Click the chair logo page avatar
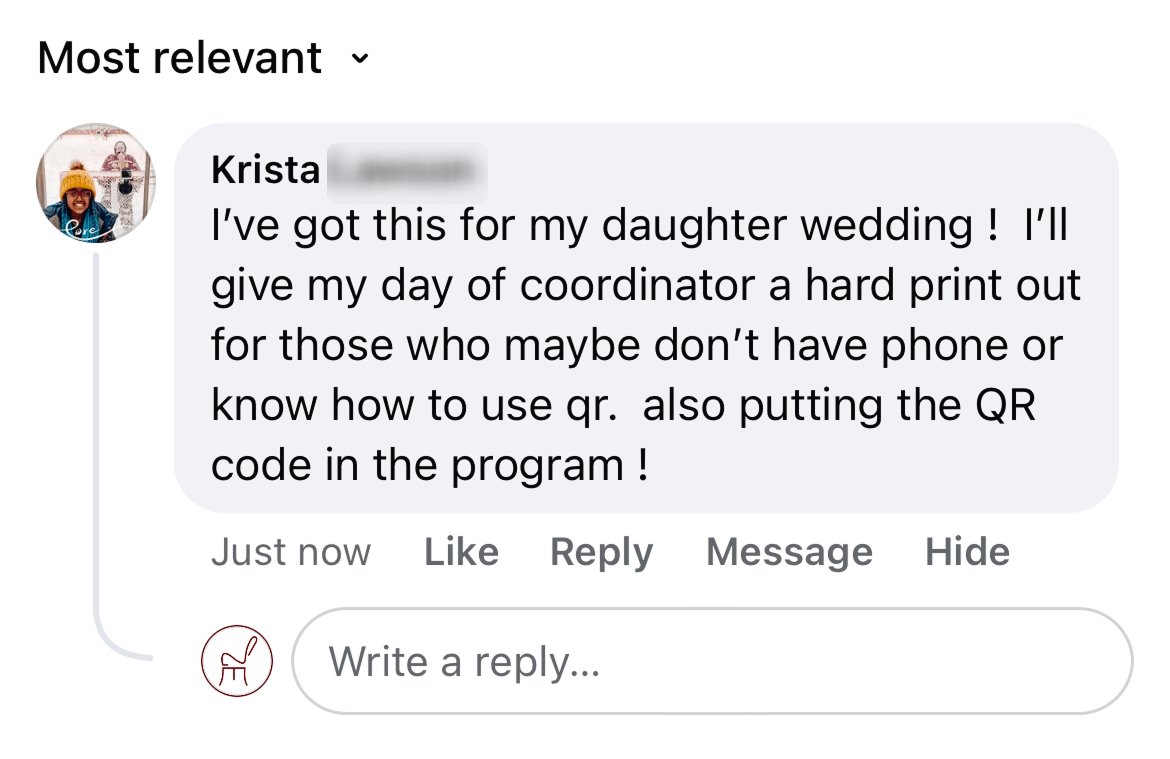 237,661
